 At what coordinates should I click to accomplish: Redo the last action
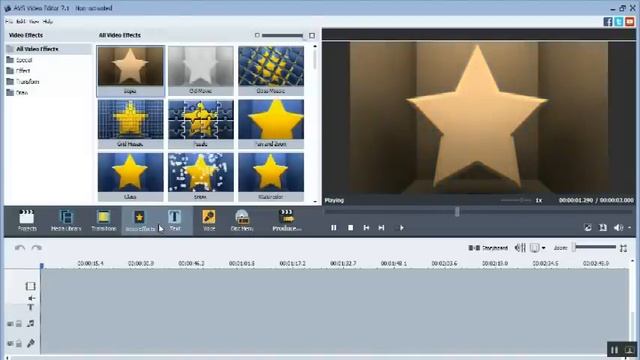[37, 248]
